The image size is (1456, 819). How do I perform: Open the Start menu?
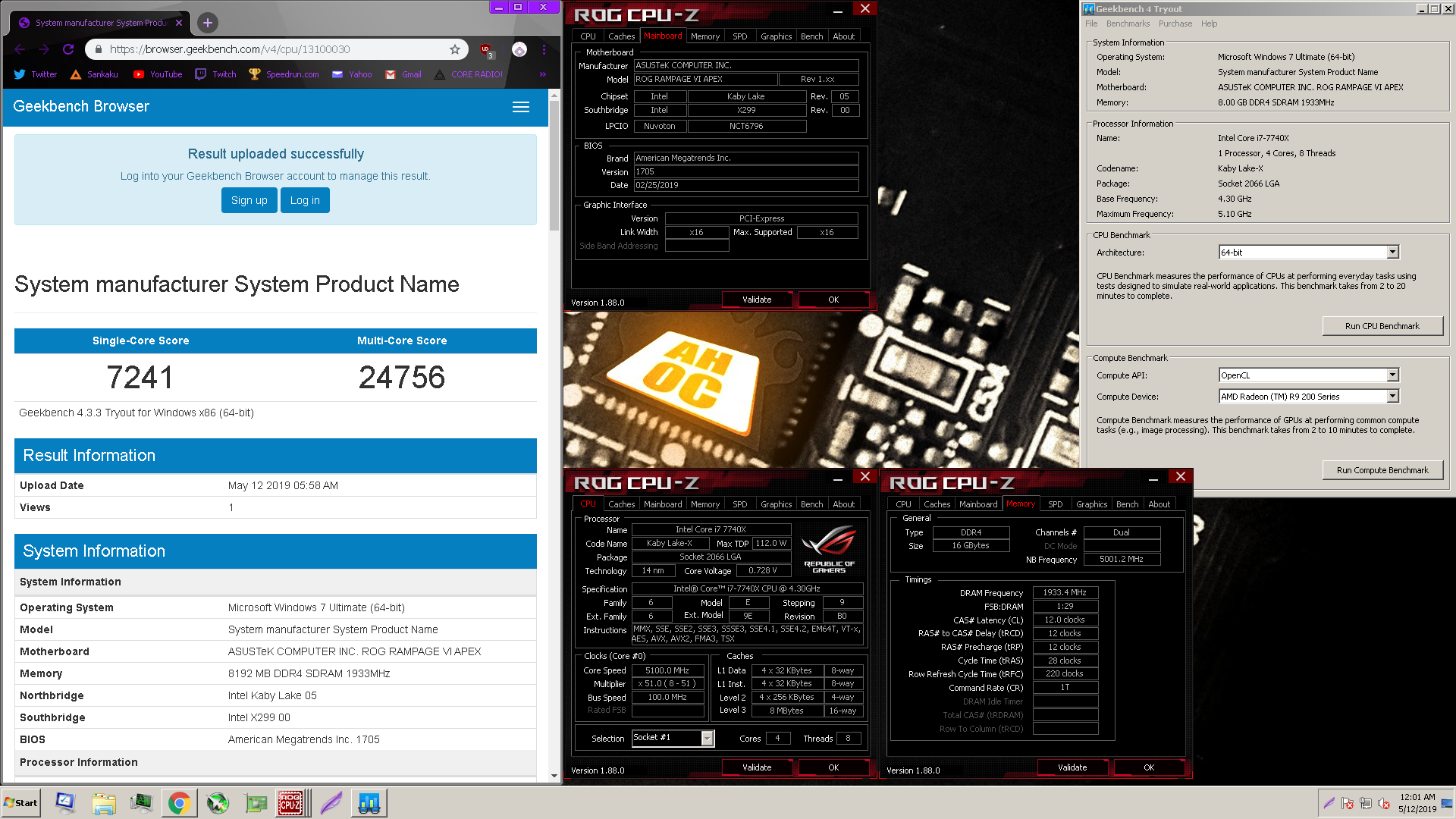[x=20, y=803]
